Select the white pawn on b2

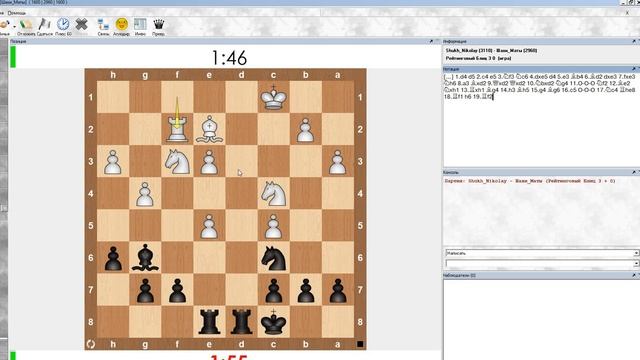[305, 130]
